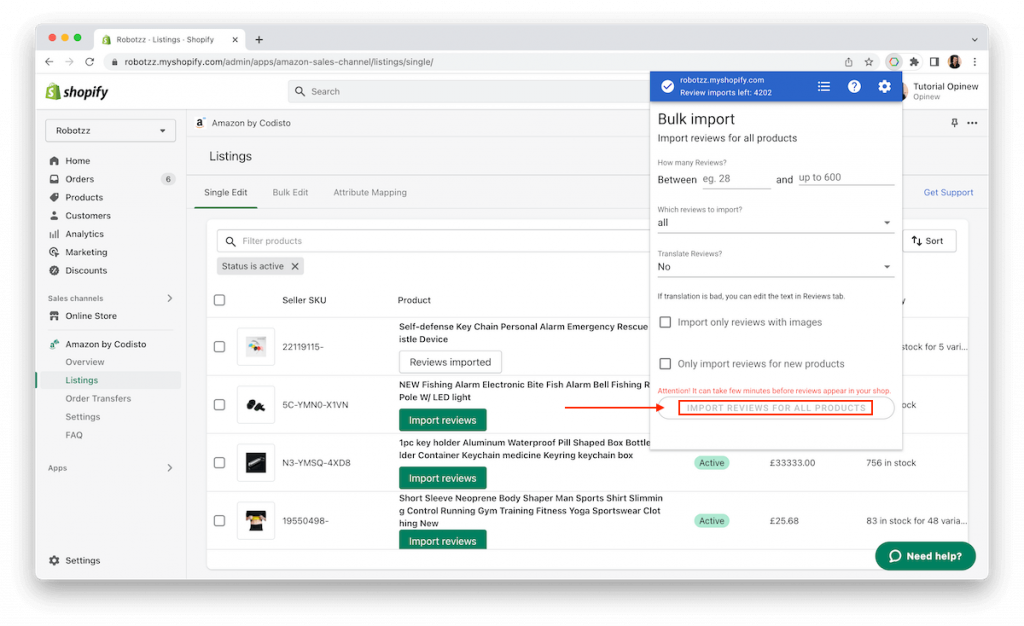Import reviews for the Neoprene Body Shaper

coord(443,540)
